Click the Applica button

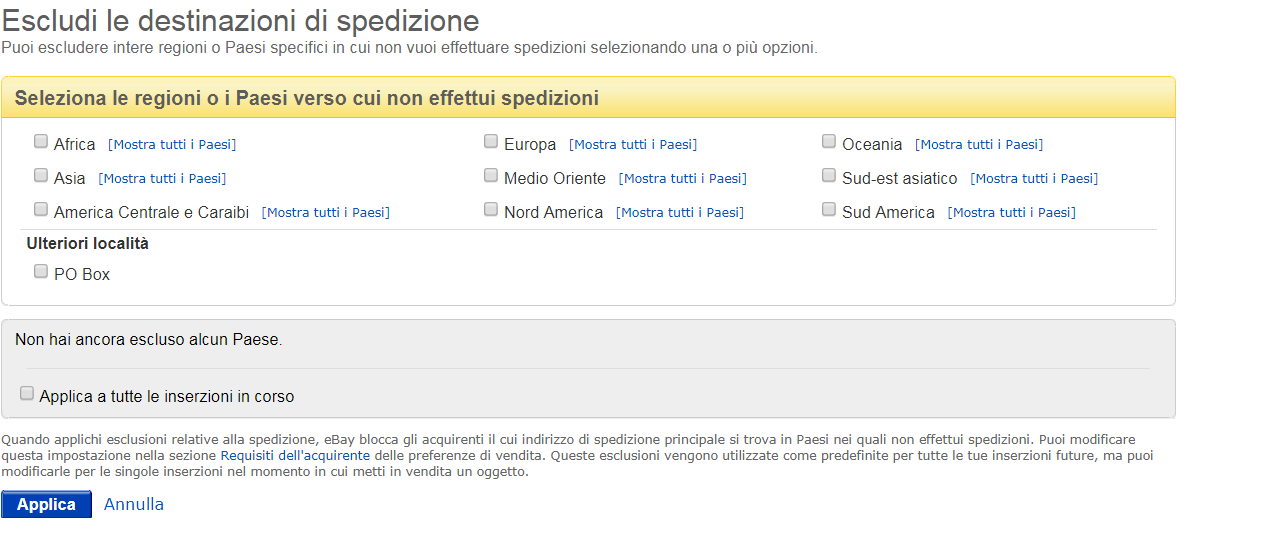[x=46, y=505]
